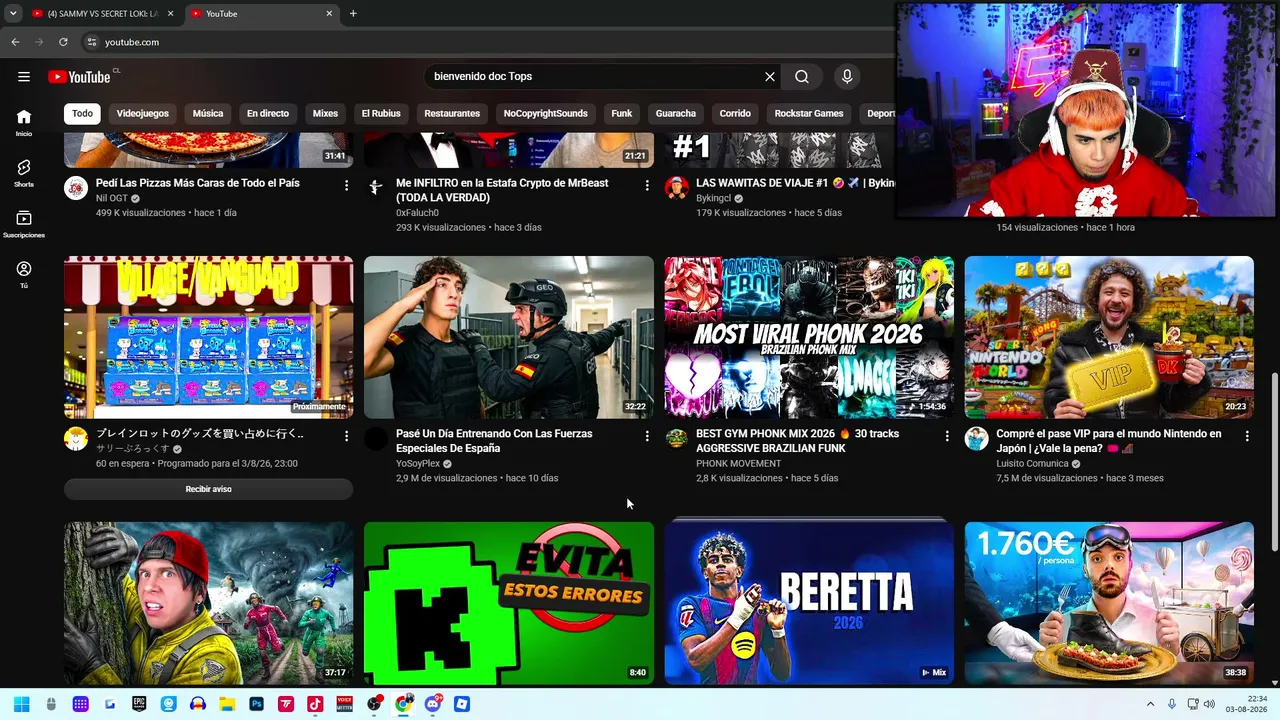
Task: Open the Tú section in the sidebar
Action: click(24, 275)
